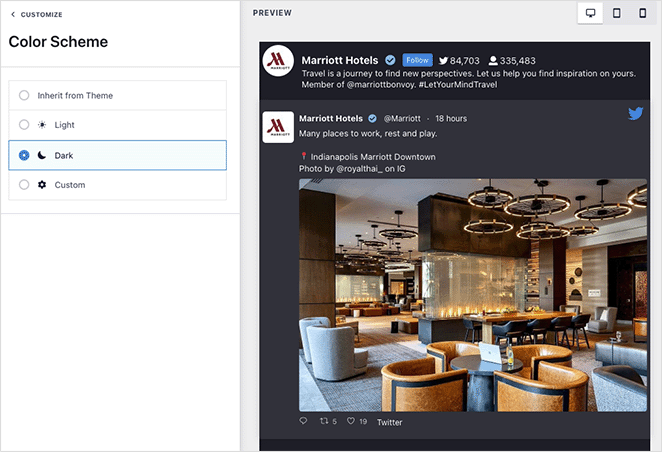Click the tweet text 'Many places to work, rest and play.'
This screenshot has height=452, width=662.
click(368, 134)
